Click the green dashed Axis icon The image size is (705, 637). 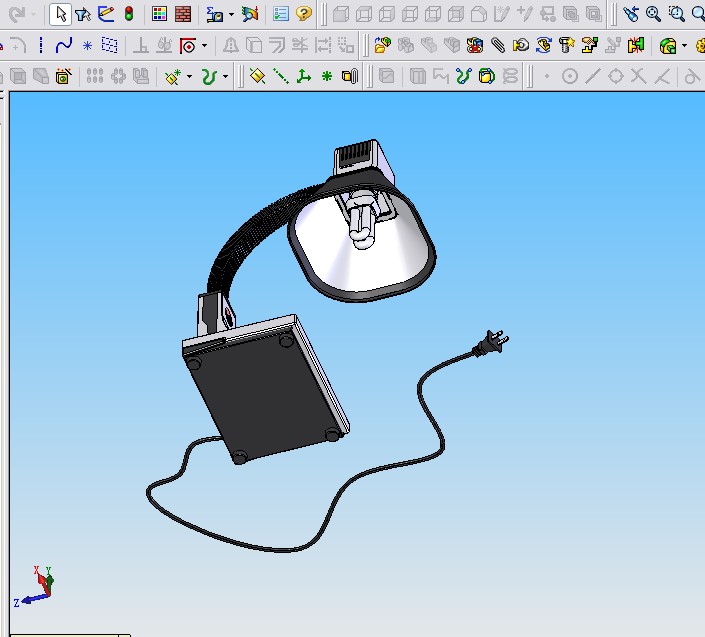(x=281, y=76)
